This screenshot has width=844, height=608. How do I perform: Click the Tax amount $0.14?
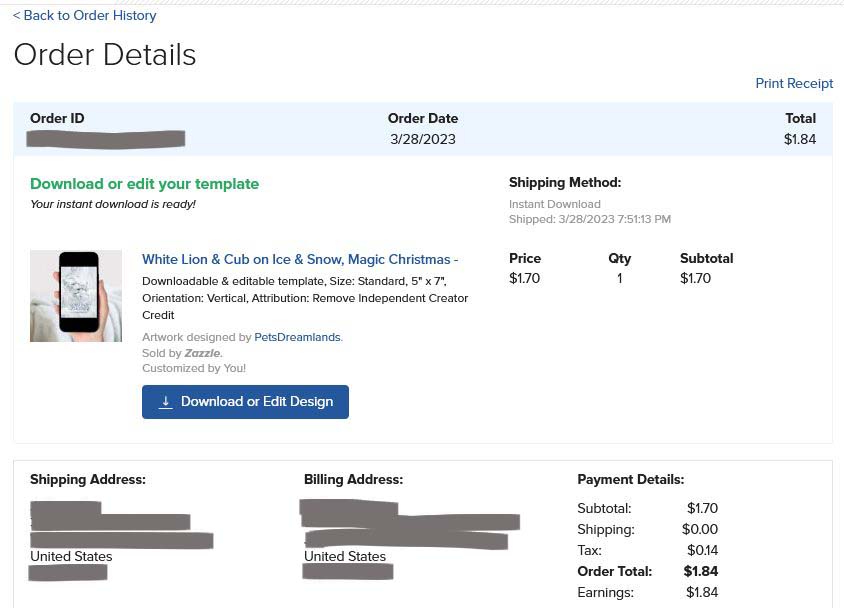(702, 550)
